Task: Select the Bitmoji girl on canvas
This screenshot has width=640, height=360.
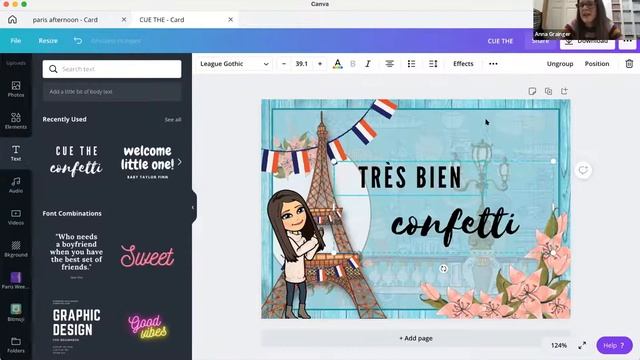Action: [x=295, y=253]
